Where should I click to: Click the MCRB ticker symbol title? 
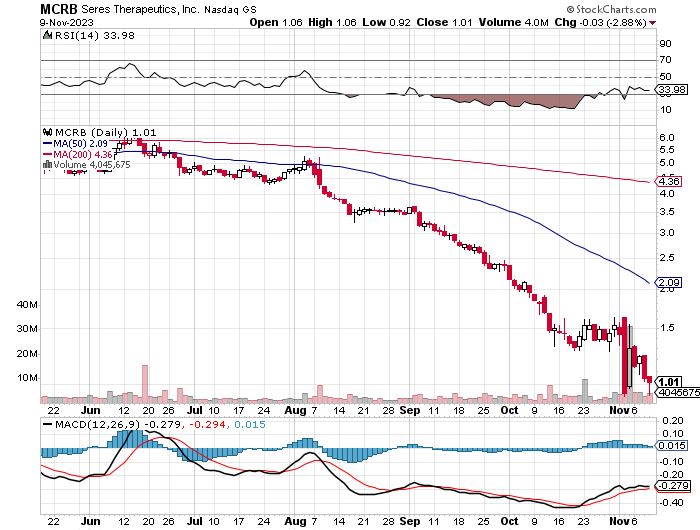pyautogui.click(x=58, y=8)
